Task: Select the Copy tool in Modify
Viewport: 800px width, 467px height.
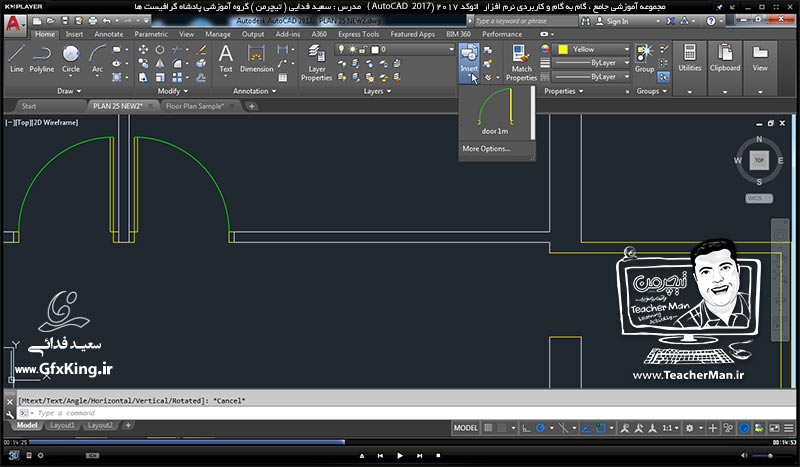Action: (143, 63)
